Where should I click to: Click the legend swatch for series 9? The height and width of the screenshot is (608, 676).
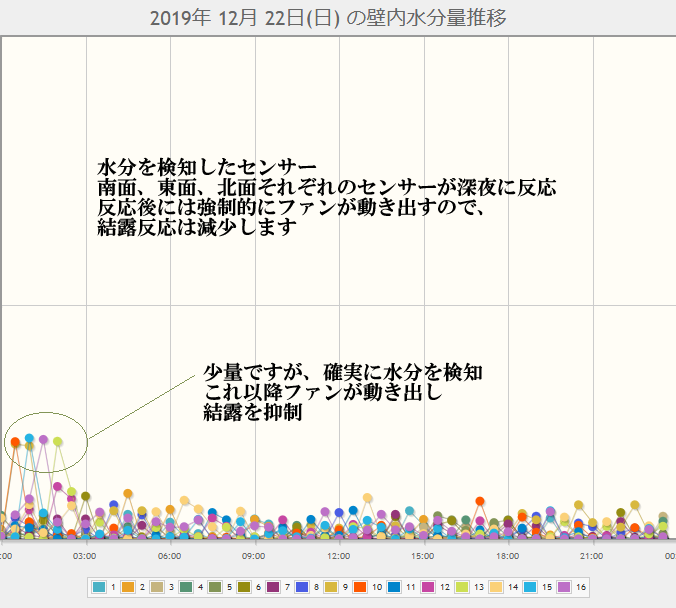(x=331, y=587)
